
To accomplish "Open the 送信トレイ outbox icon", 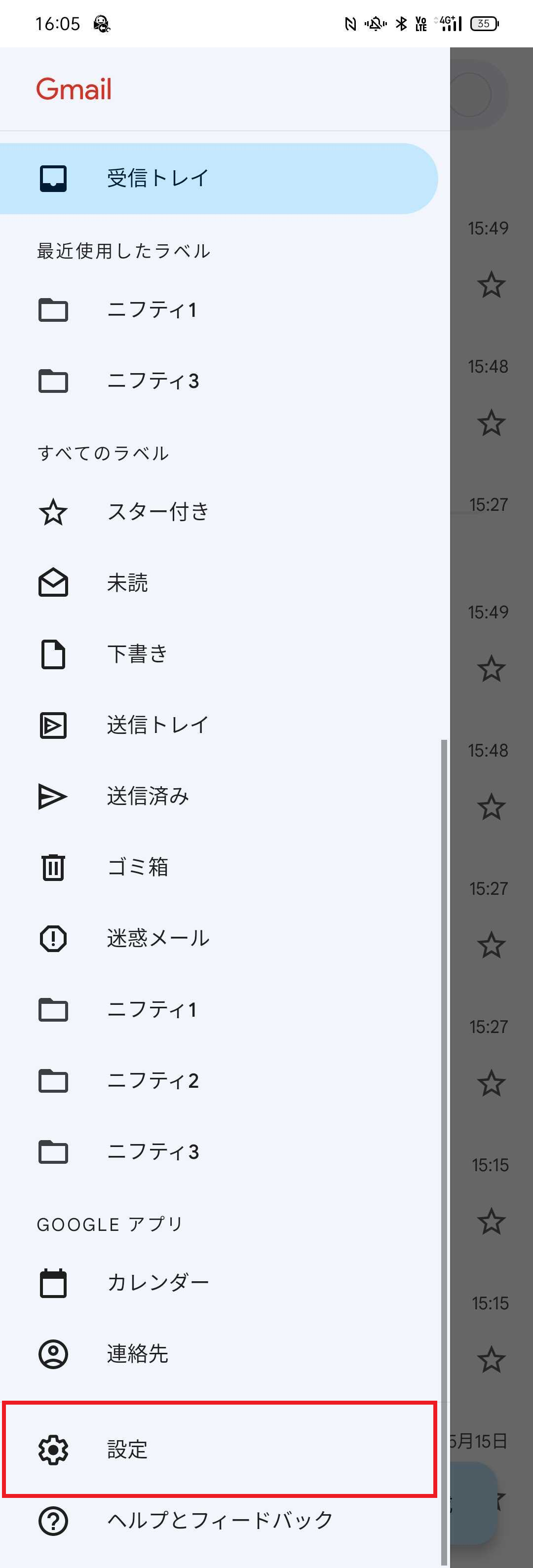I will 53,726.
